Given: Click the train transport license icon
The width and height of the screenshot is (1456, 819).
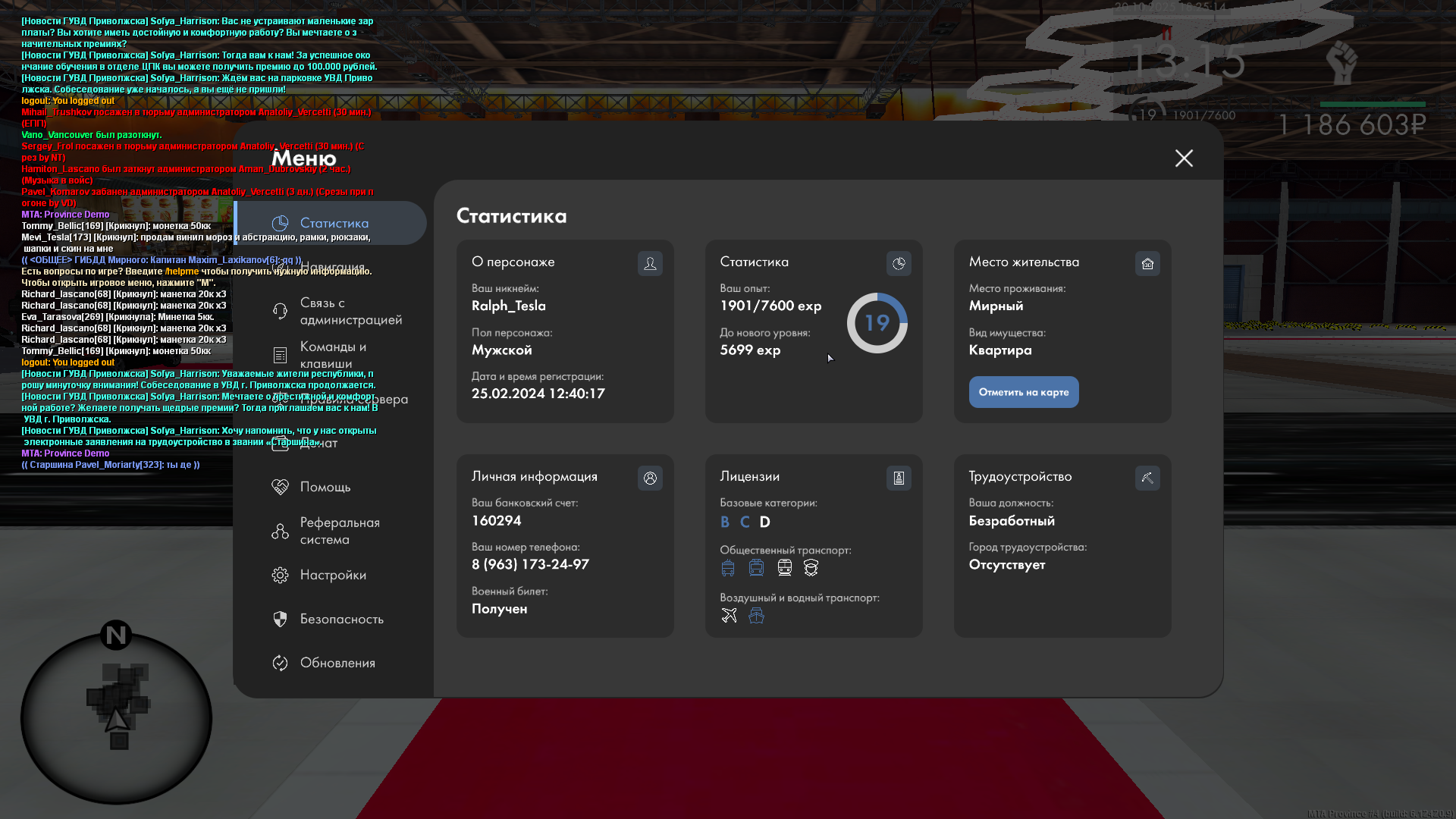Looking at the screenshot, I should tap(785, 567).
